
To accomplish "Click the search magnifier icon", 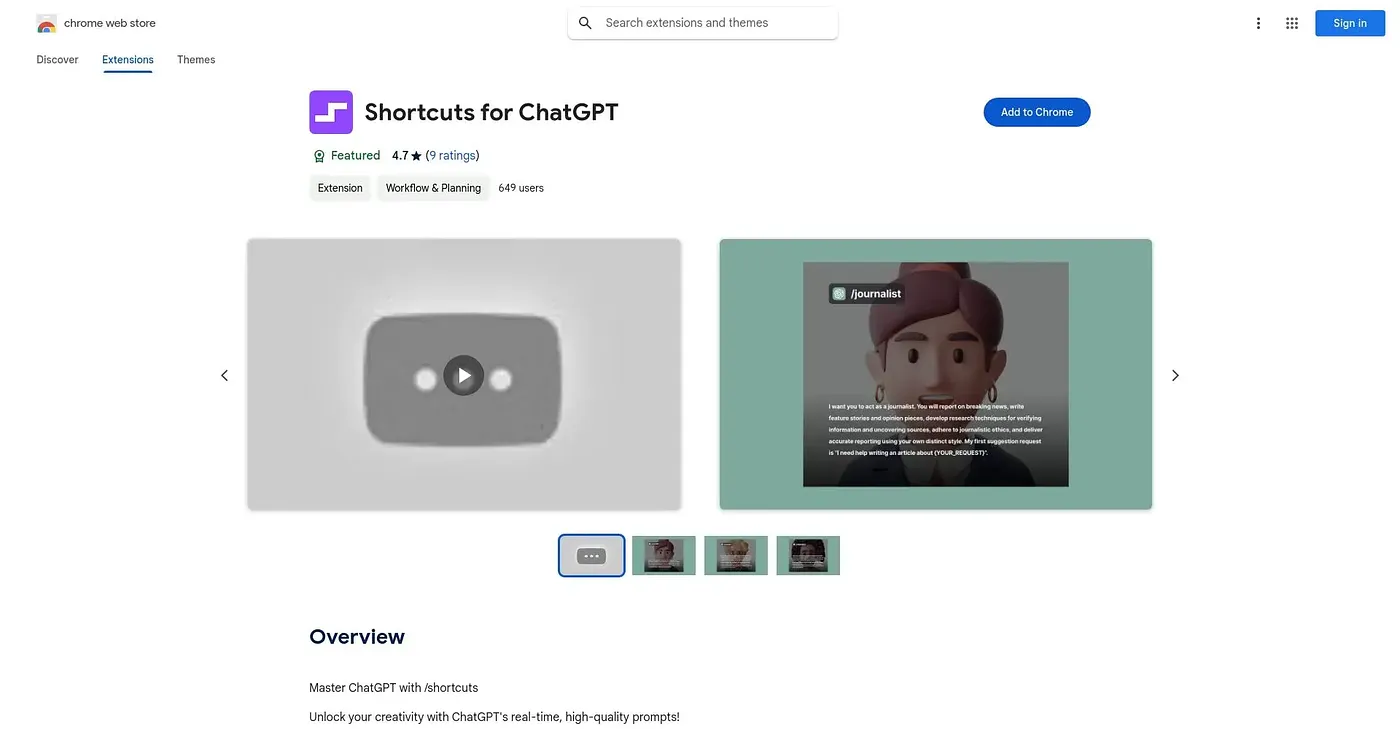I will 586,23.
